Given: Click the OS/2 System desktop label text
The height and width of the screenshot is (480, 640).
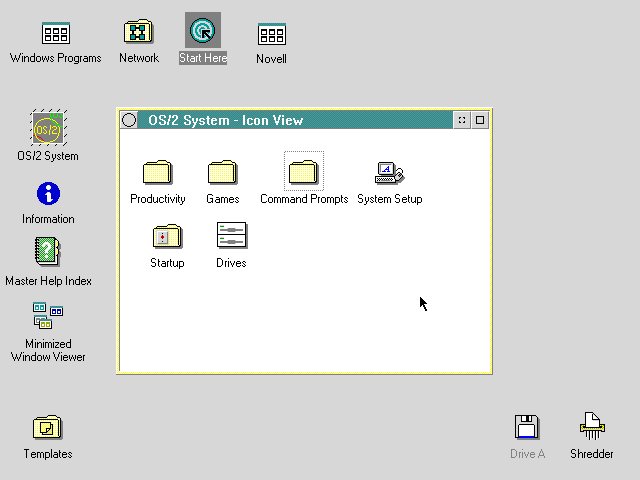Looking at the screenshot, I should (48, 156).
